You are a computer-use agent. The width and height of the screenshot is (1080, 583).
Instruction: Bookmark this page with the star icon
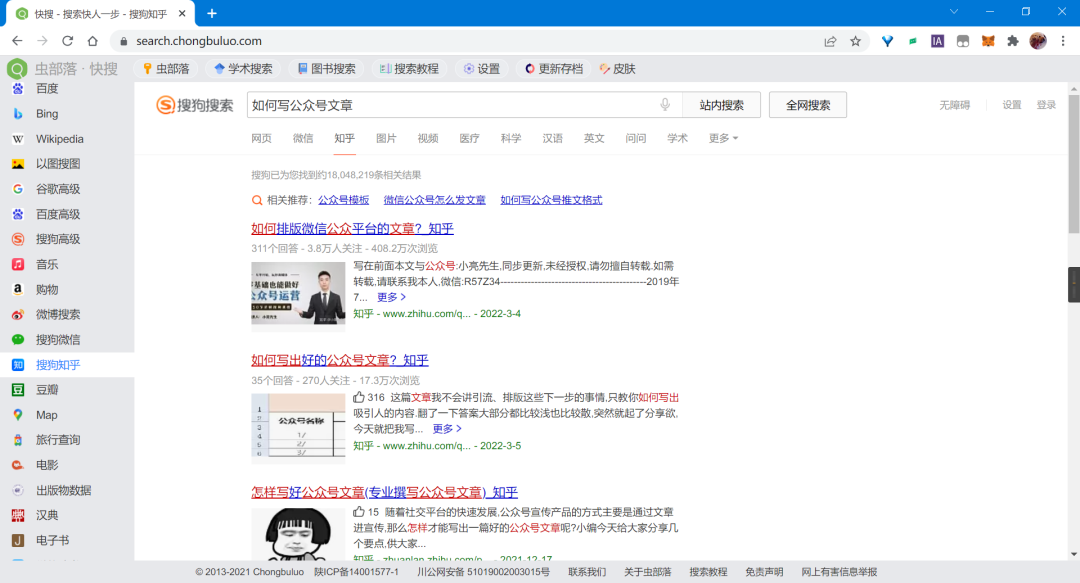(x=855, y=41)
